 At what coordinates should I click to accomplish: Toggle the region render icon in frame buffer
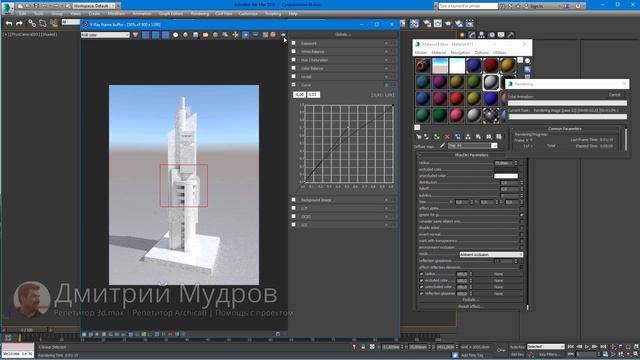245,35
